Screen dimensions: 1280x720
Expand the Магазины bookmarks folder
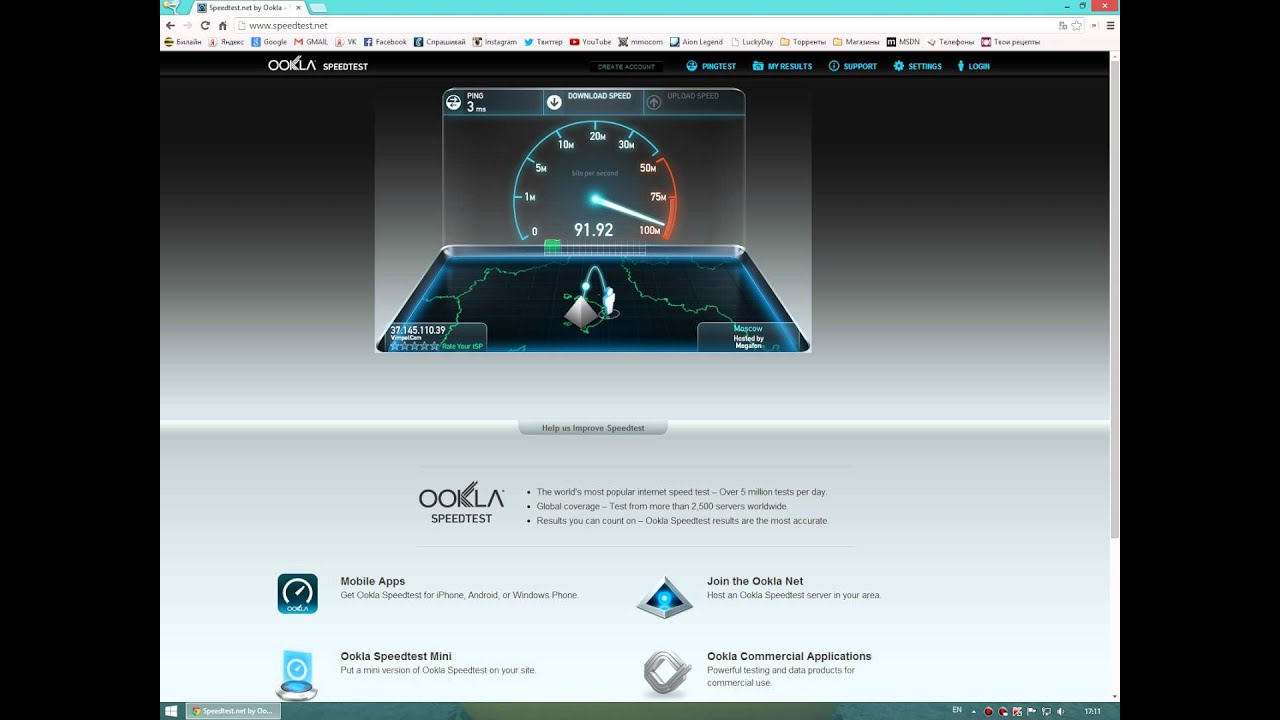(x=856, y=42)
